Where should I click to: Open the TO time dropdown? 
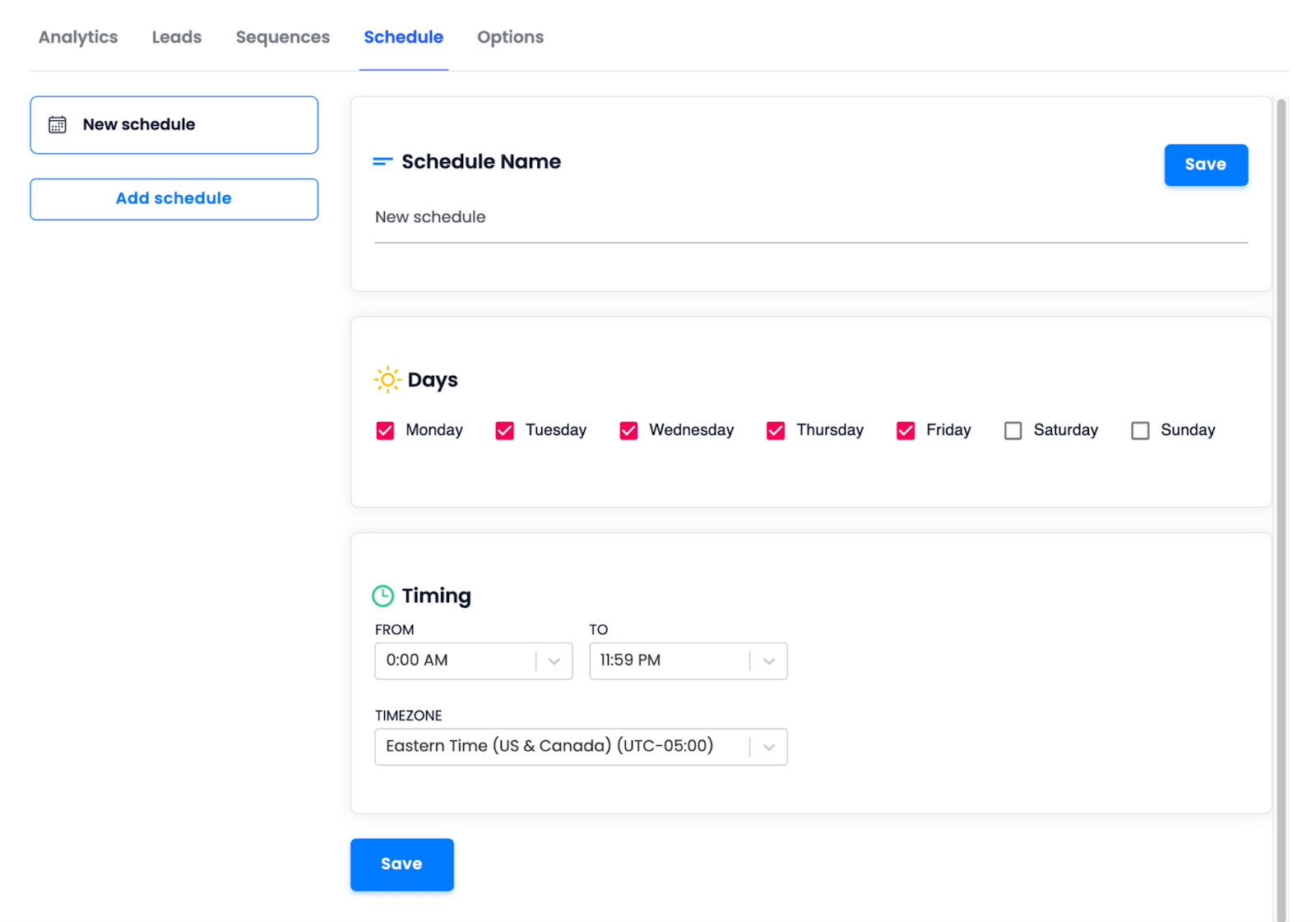(770, 660)
